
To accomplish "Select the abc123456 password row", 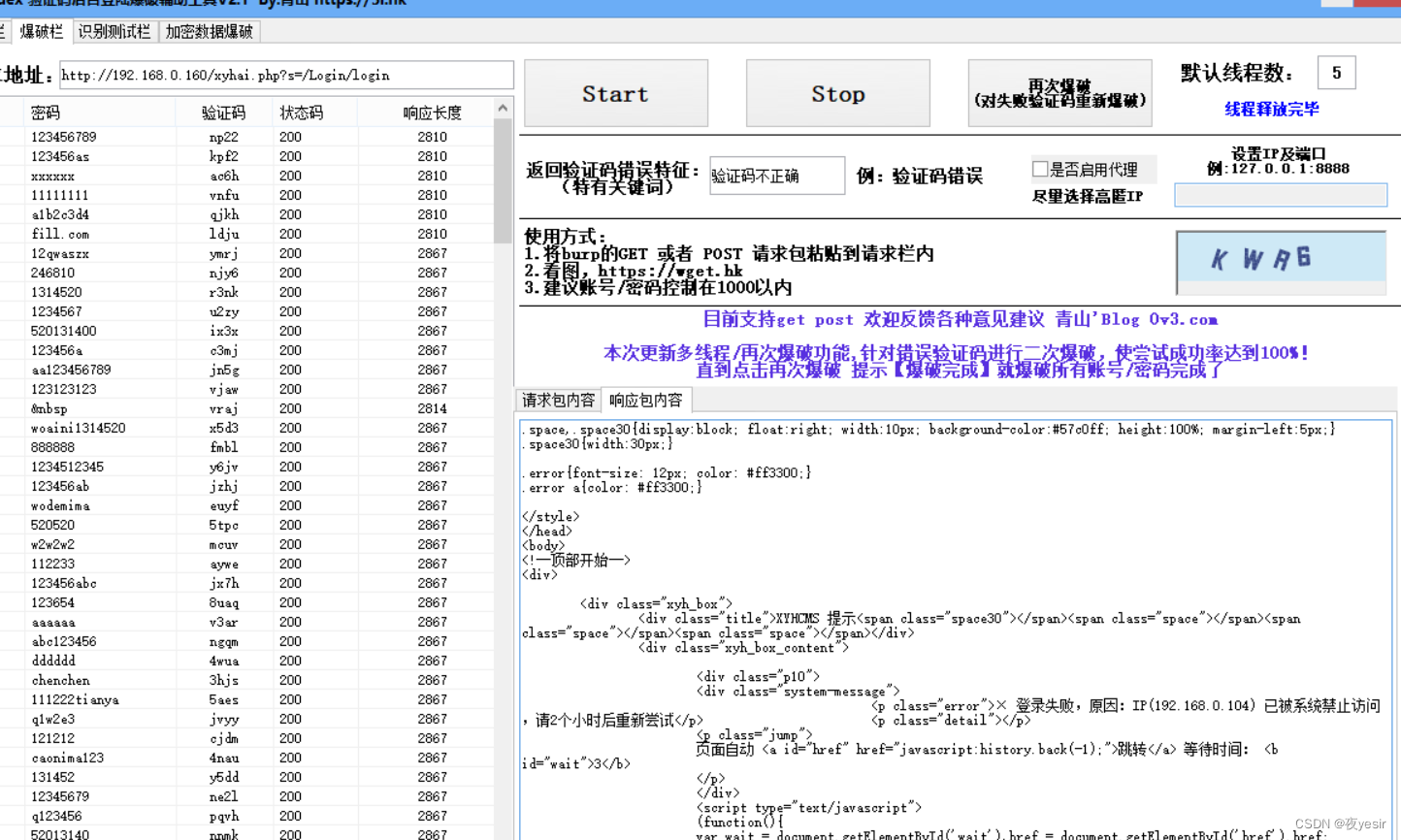I will point(246,641).
